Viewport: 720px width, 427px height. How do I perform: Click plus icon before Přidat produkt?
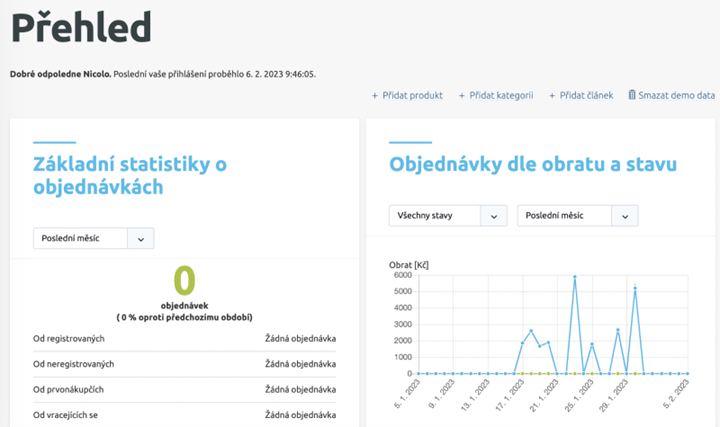tap(375, 96)
